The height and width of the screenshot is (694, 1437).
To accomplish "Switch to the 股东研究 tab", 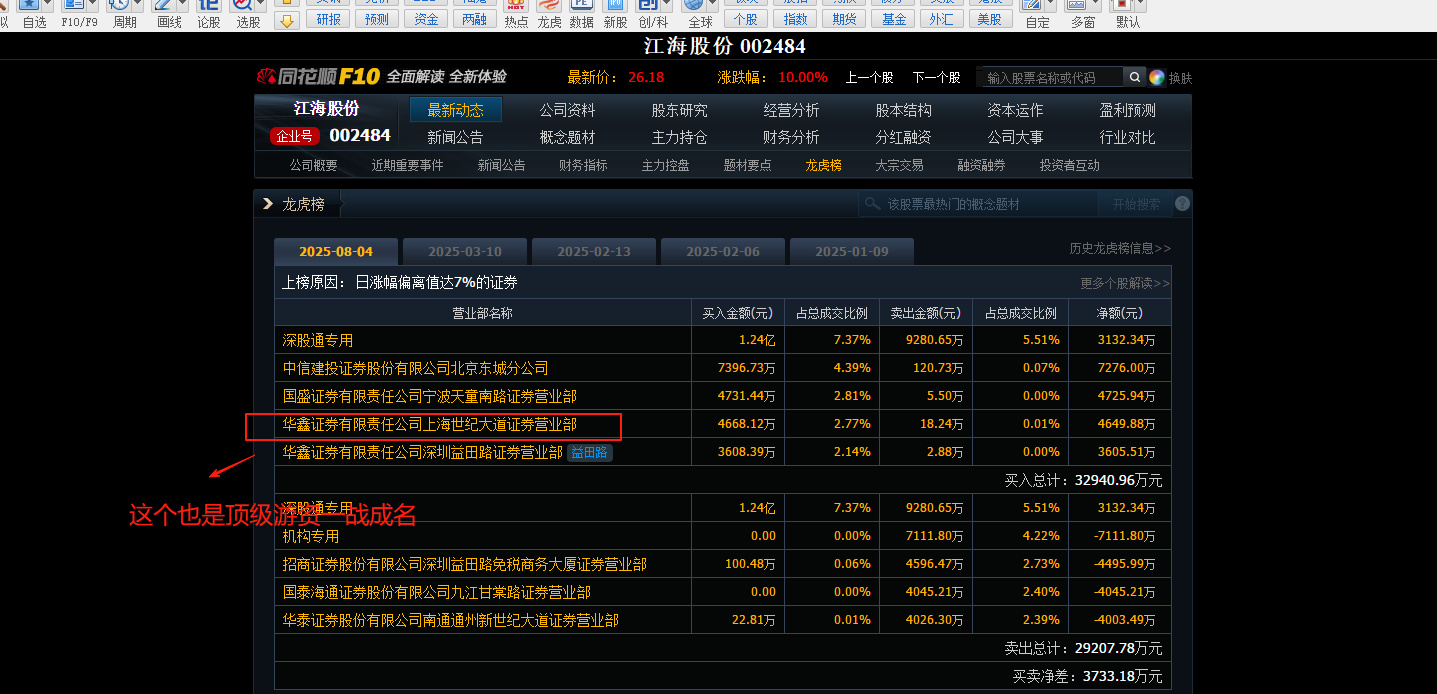I will tap(679, 110).
